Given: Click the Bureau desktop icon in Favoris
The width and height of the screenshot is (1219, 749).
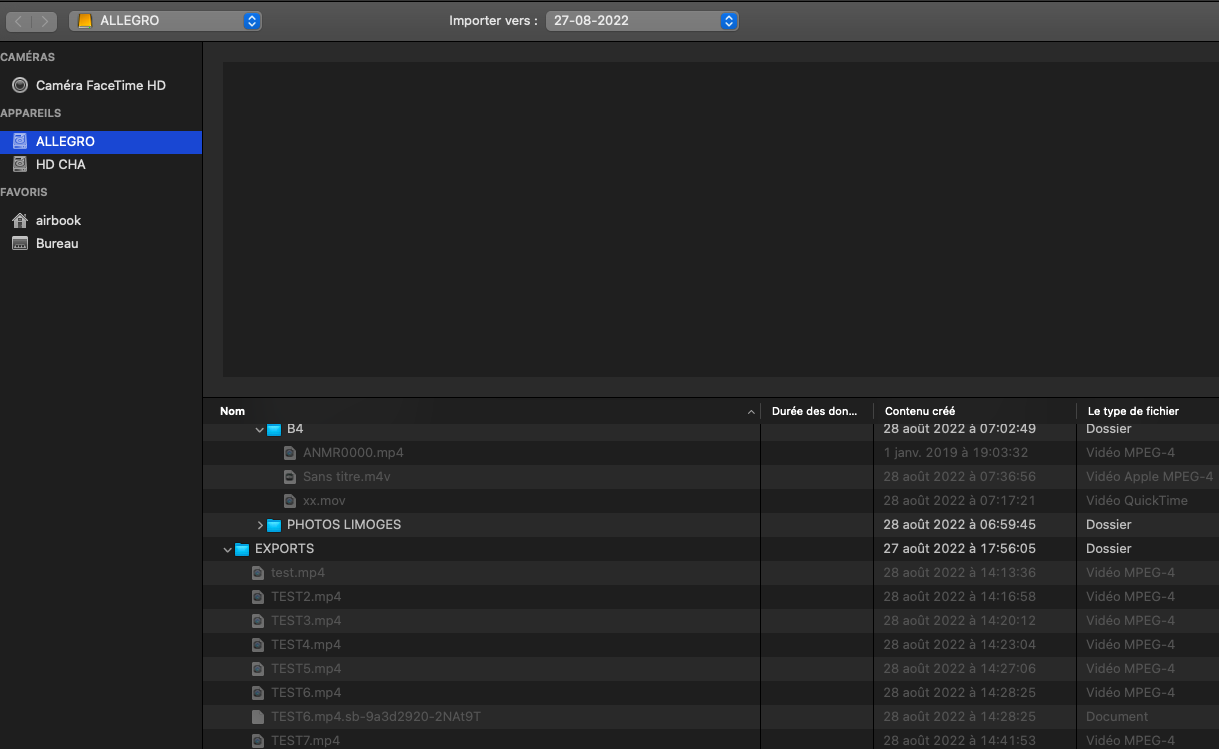Looking at the screenshot, I should 20,244.
